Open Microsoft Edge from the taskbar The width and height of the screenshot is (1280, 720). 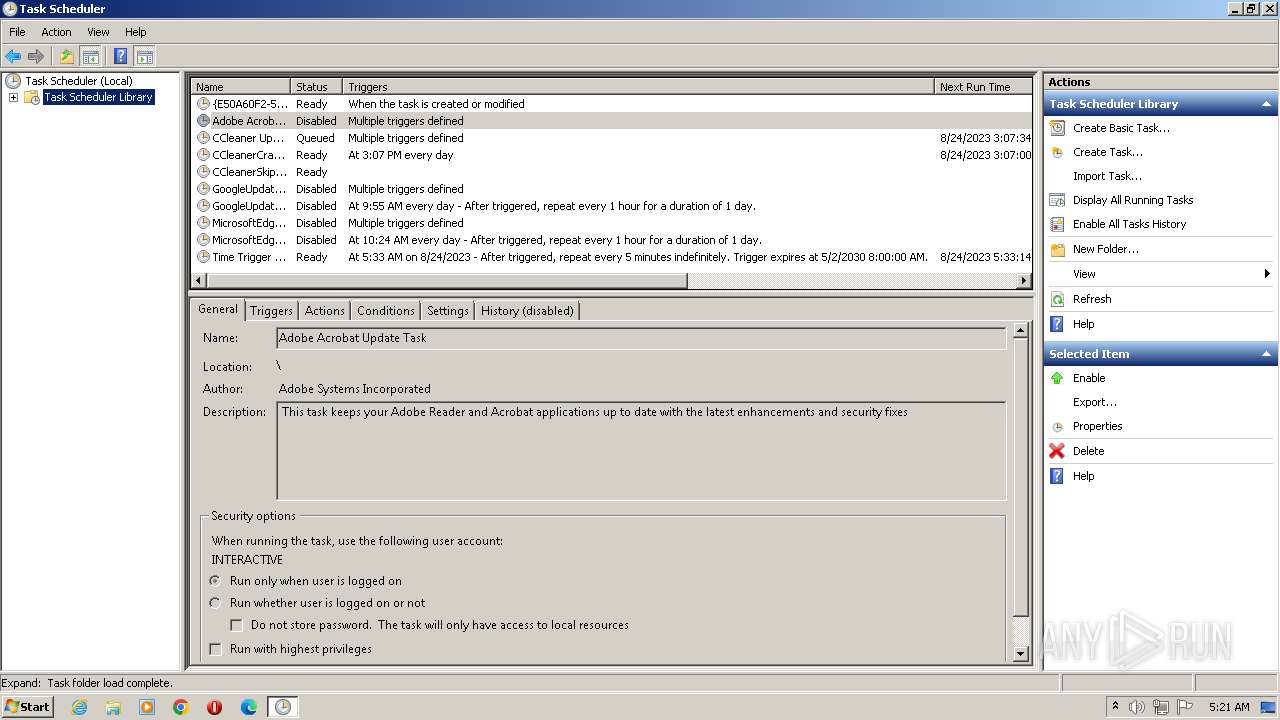point(249,707)
